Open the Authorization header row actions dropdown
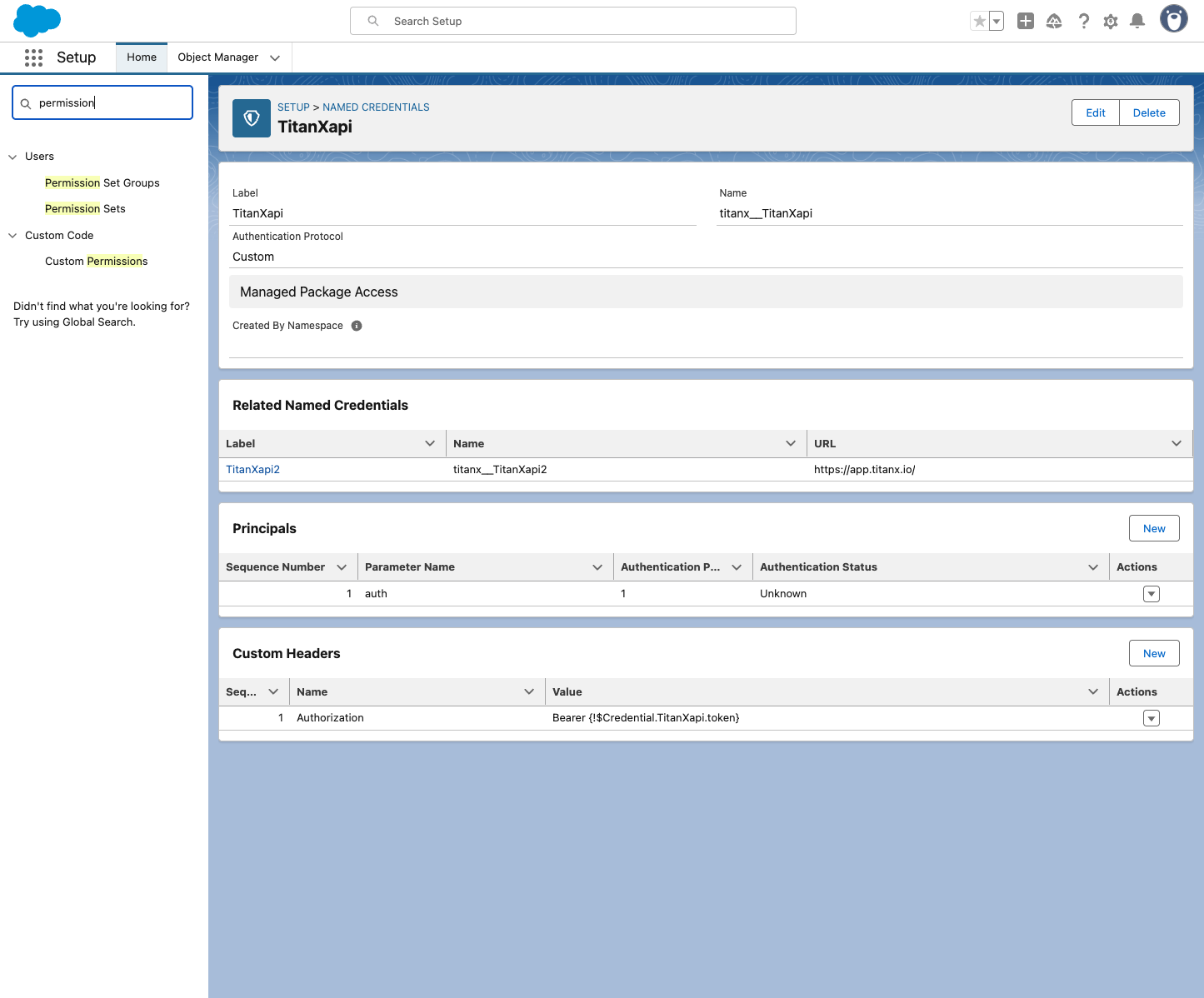 pos(1152,718)
